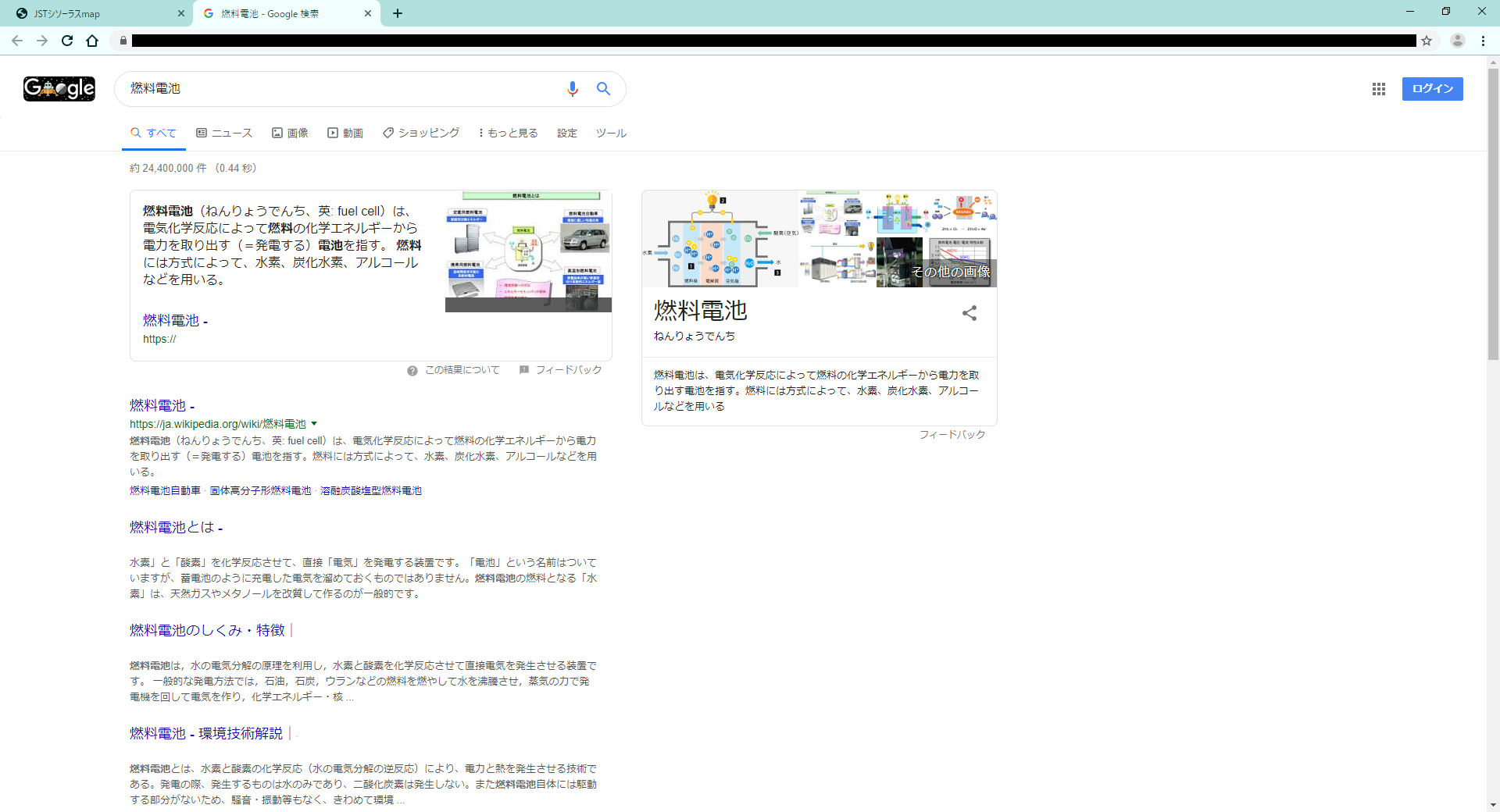Minimize the browser window
The image size is (1500, 812).
1410,11
